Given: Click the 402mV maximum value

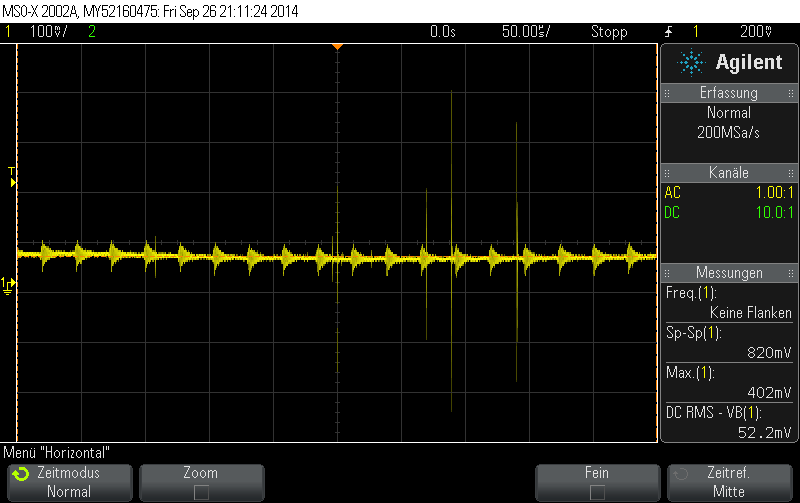Looking at the screenshot, I should pos(769,392).
